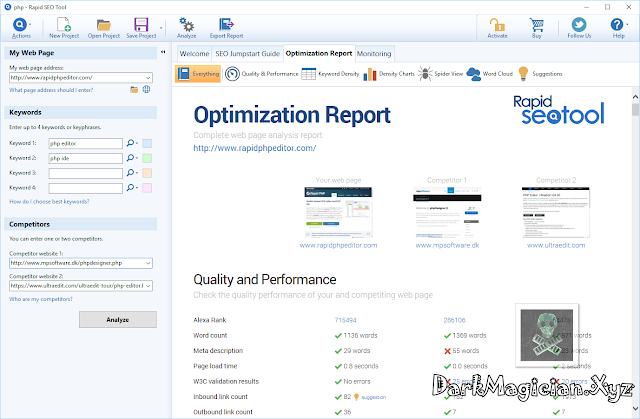The image size is (640, 419).
Task: Expand the Save Project dropdown arrow
Action: click(161, 28)
